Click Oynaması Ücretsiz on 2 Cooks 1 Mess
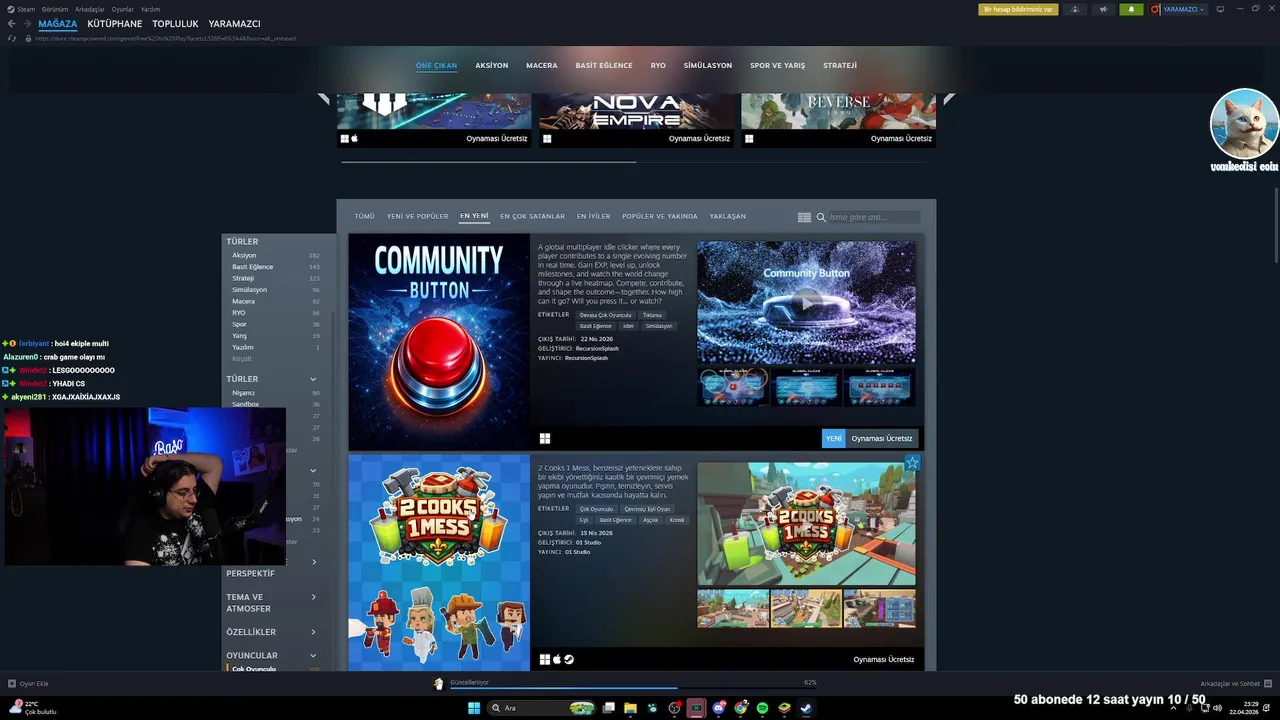 point(884,659)
